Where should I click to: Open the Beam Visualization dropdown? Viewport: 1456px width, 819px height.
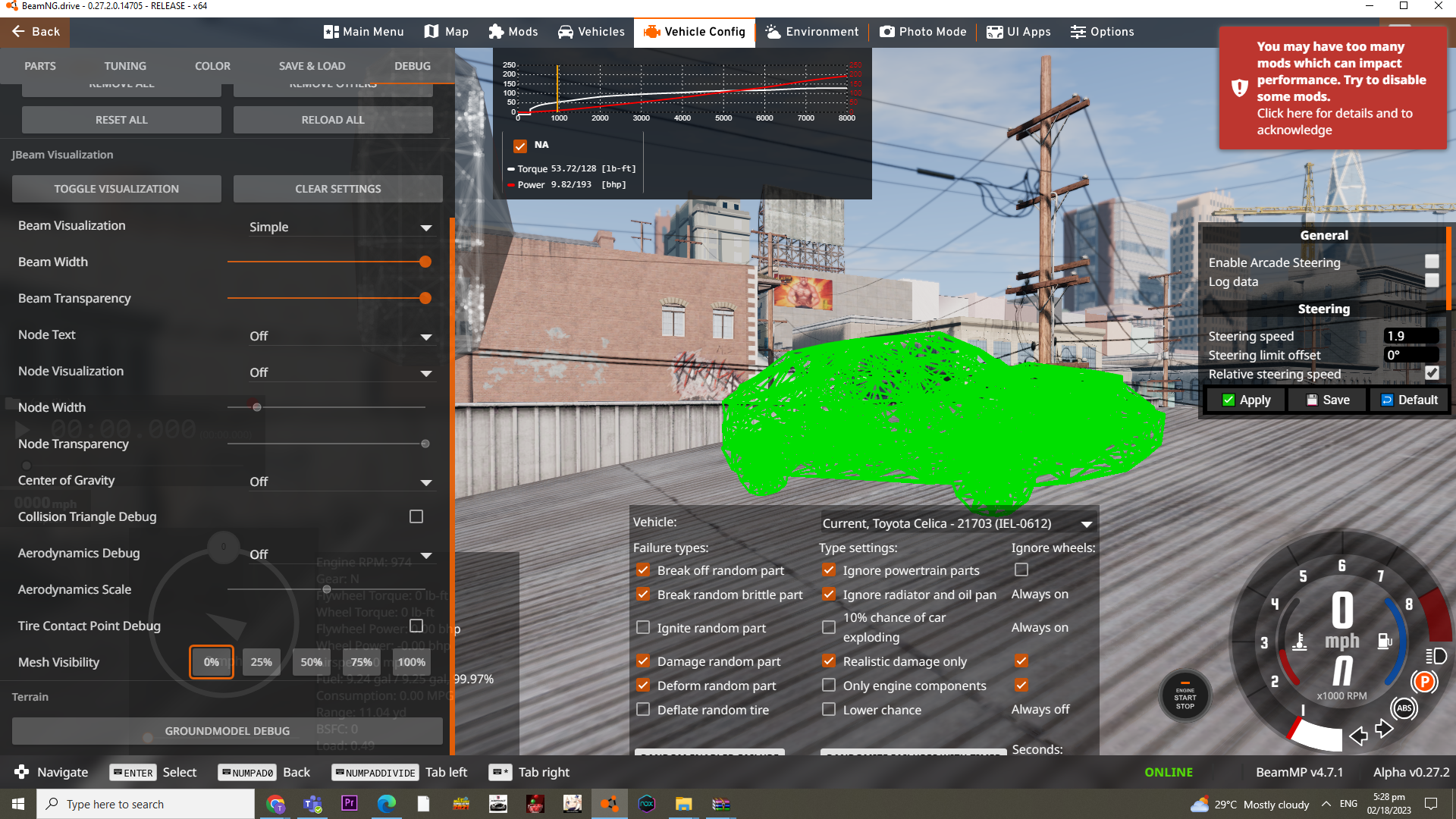tap(340, 227)
